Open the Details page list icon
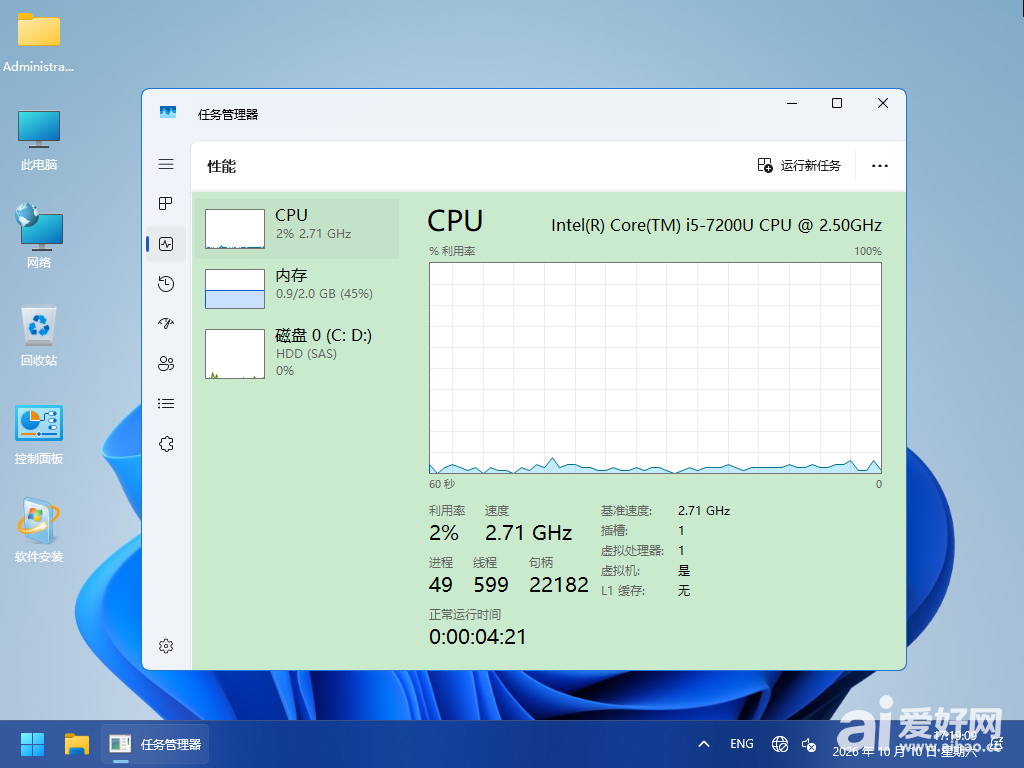Screen dimensions: 1024x768 (x=166, y=404)
